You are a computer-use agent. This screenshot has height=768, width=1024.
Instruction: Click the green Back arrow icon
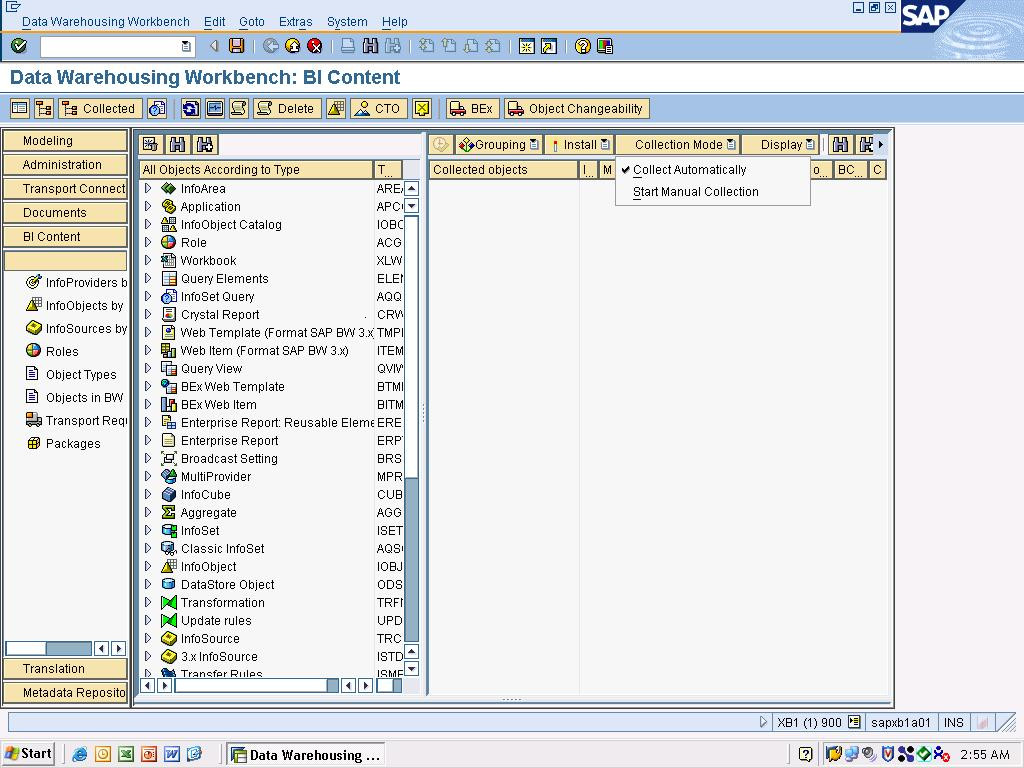pos(270,46)
